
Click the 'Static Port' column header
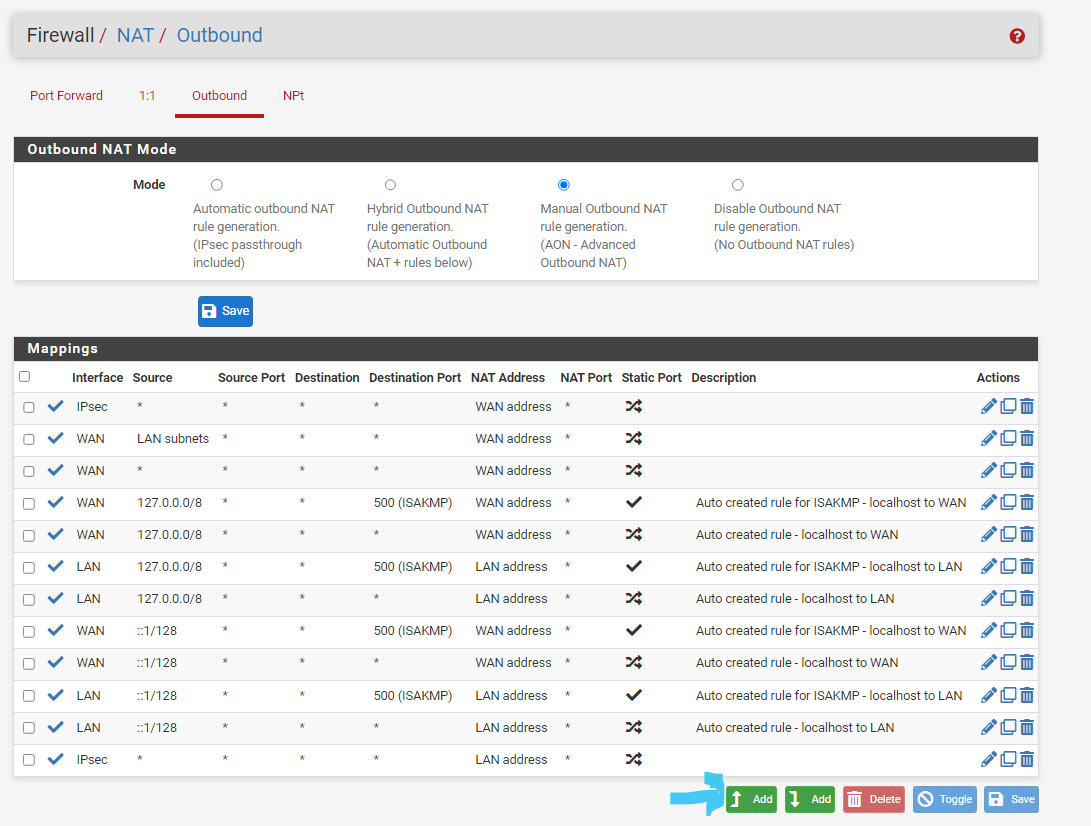tap(651, 377)
